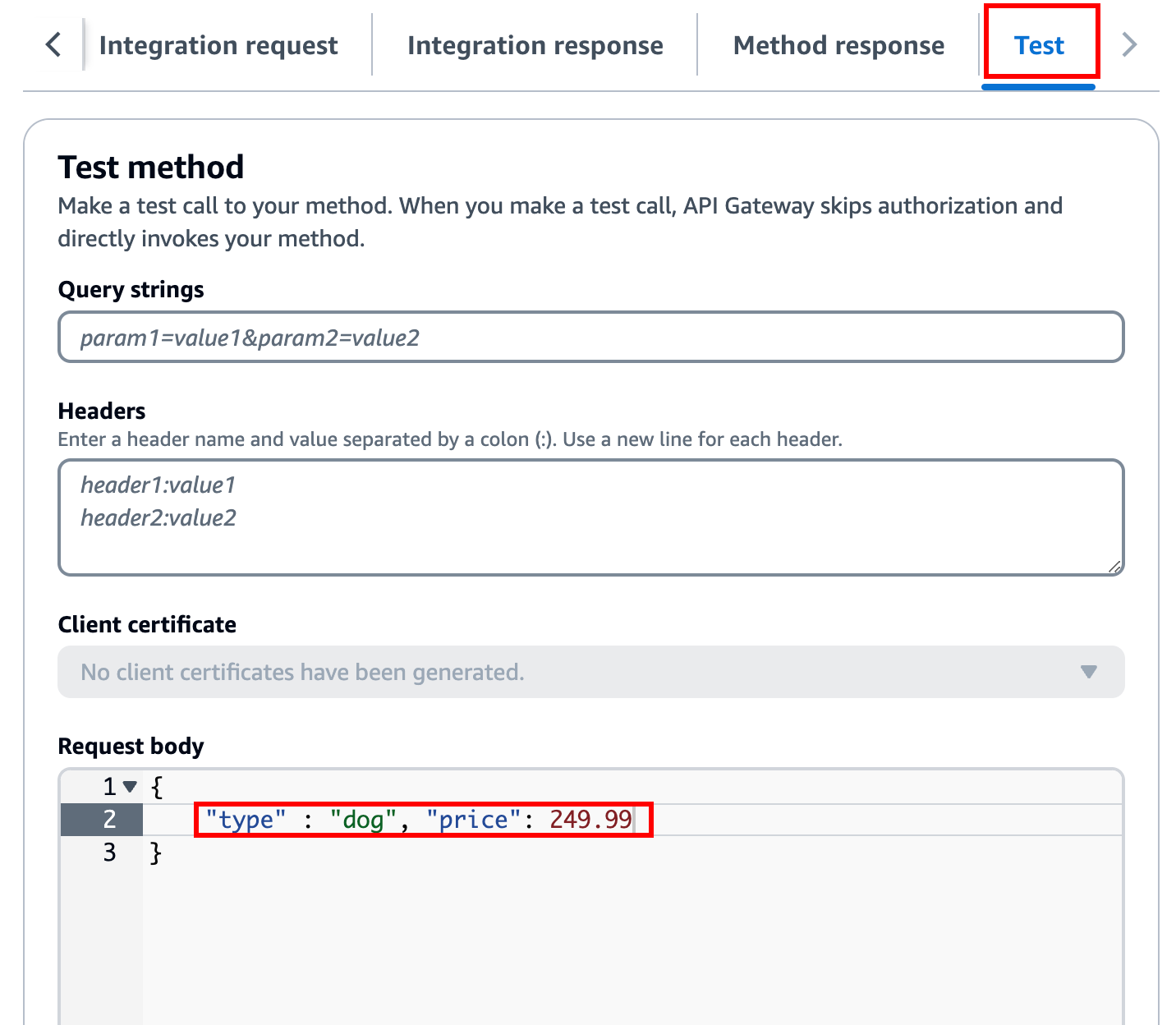Viewport: 1176px width, 1025px height.
Task: Select the 'Test method' heading area
Action: [150, 167]
